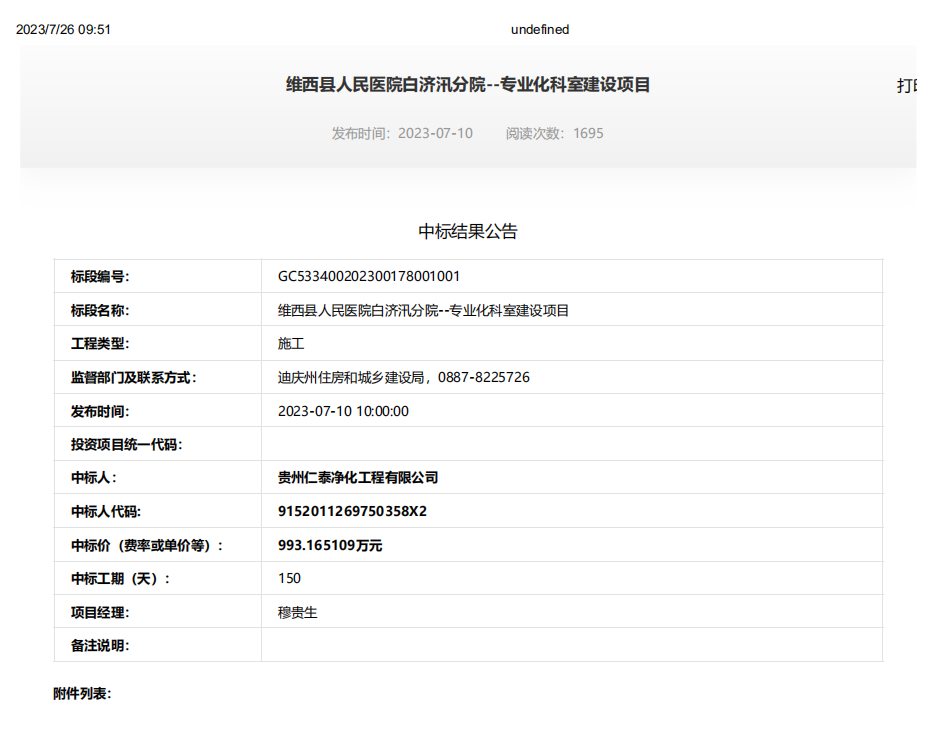Click the 中标结果公告 section heading

pos(468,232)
